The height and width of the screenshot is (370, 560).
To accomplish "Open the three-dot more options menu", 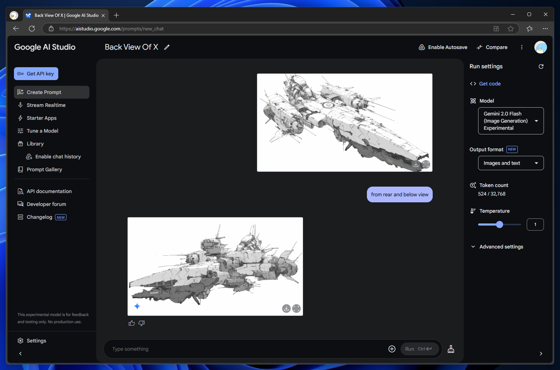I will (521, 47).
